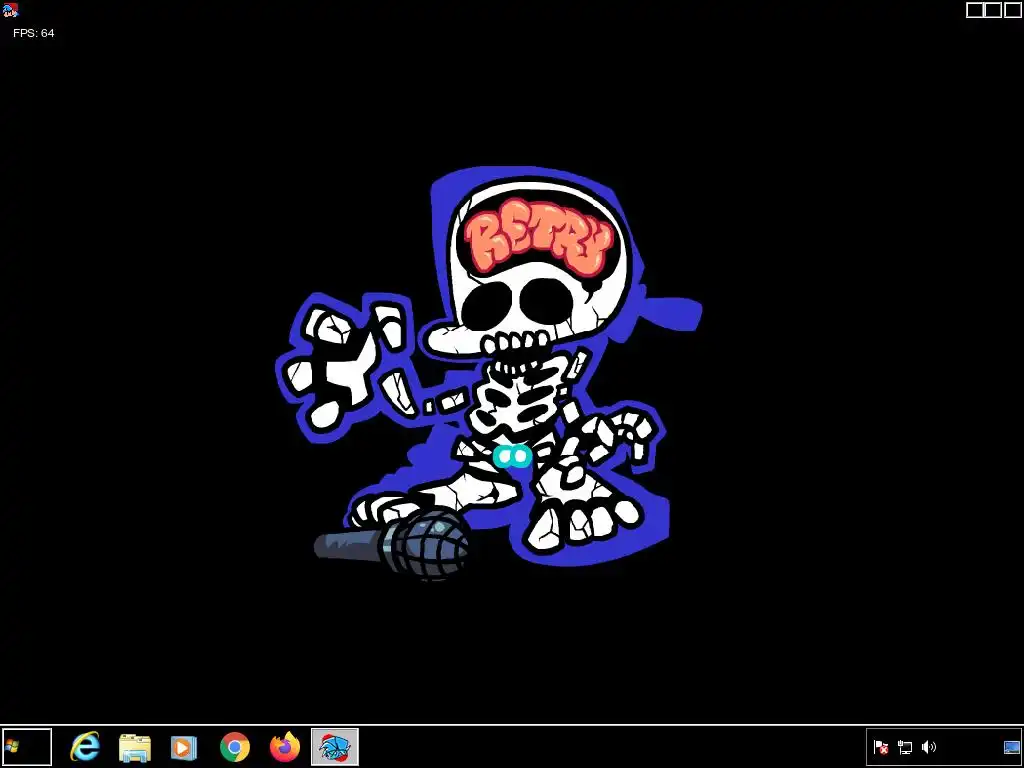Select the Friday Night Funkin taskbar button

334,747
